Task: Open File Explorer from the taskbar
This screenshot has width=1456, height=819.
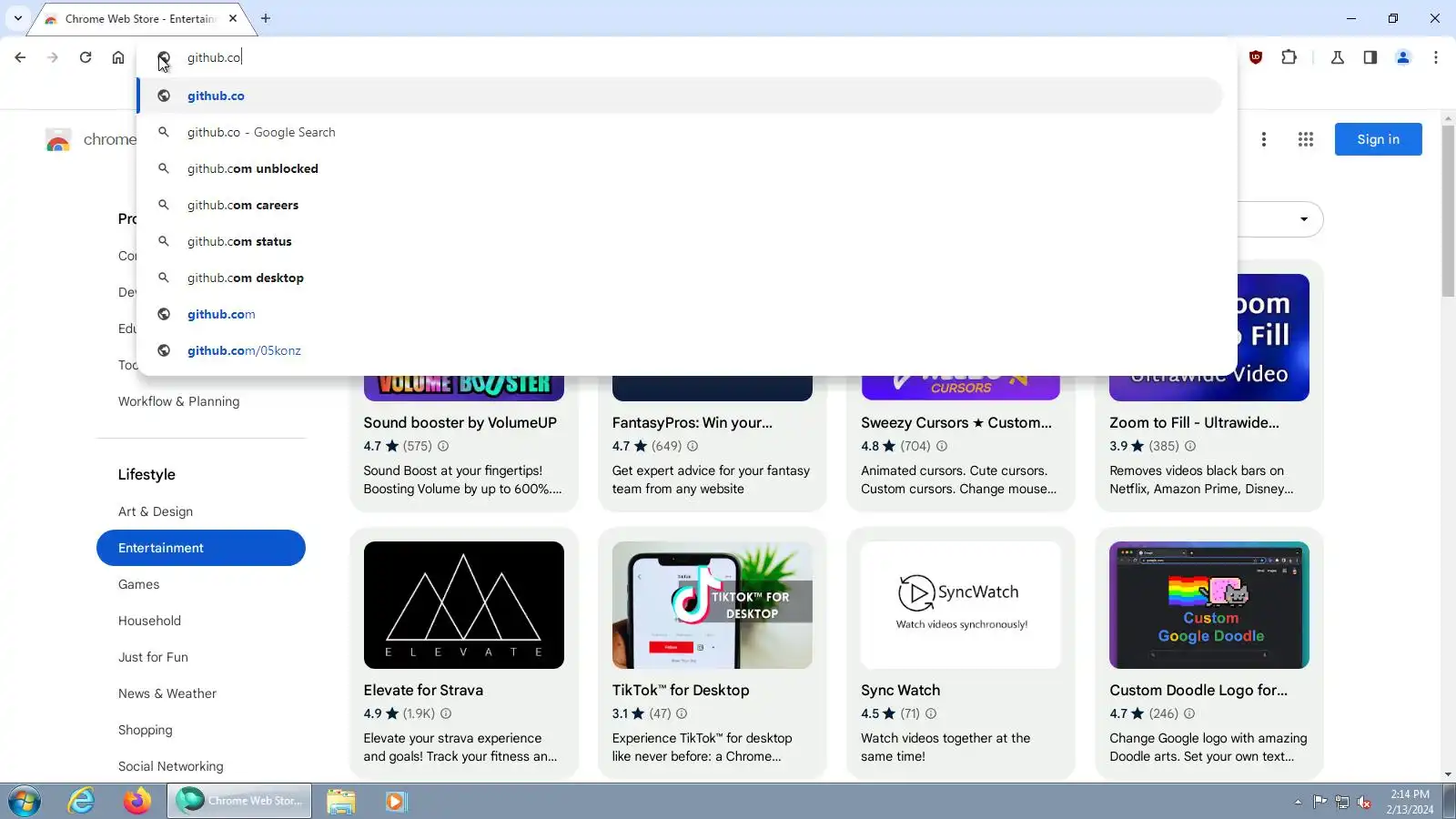Action: (341, 802)
